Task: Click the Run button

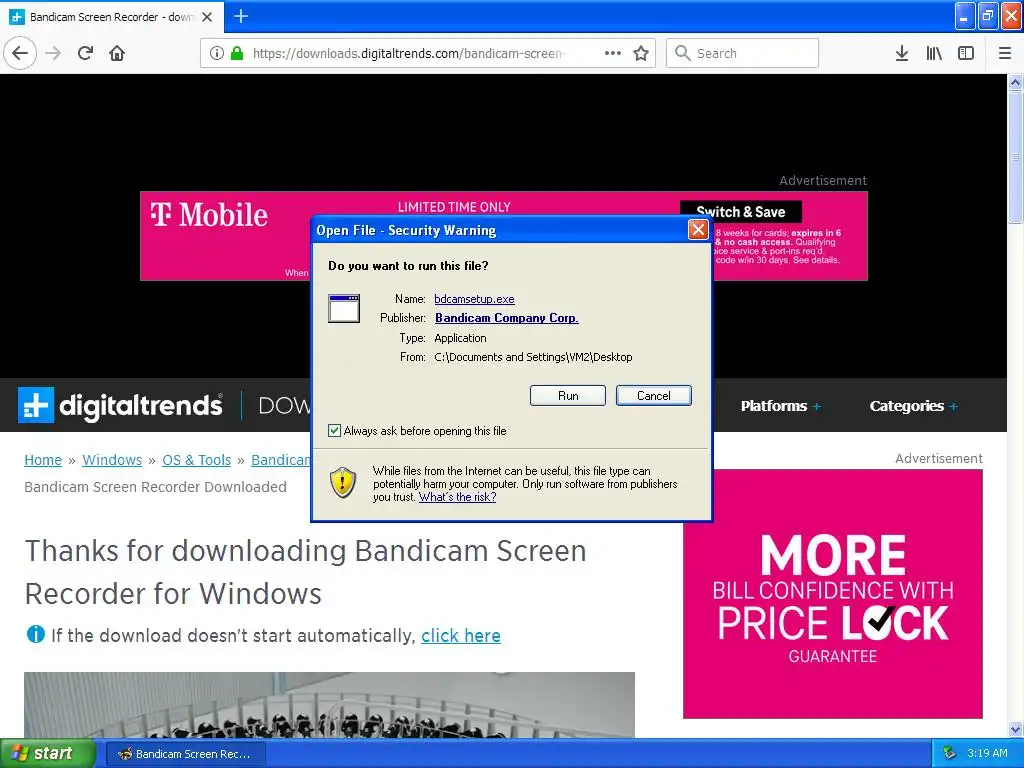Action: (568, 396)
